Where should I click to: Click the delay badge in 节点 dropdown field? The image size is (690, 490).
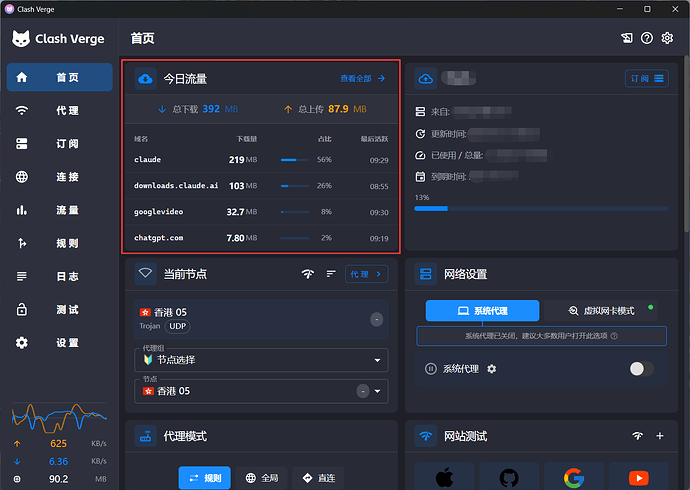[363, 391]
